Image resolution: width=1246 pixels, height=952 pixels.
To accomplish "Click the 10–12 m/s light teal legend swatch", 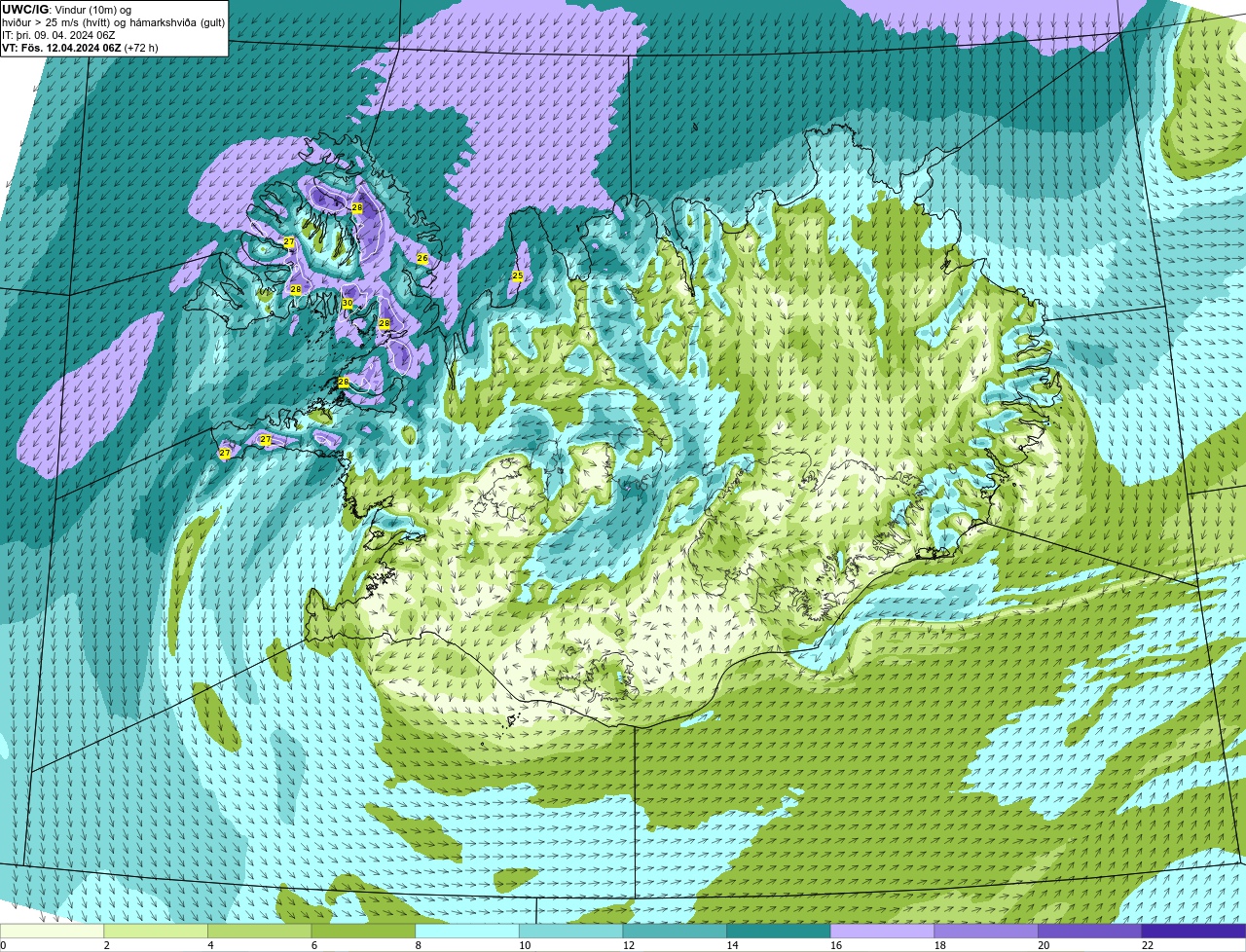I will coord(571,931).
